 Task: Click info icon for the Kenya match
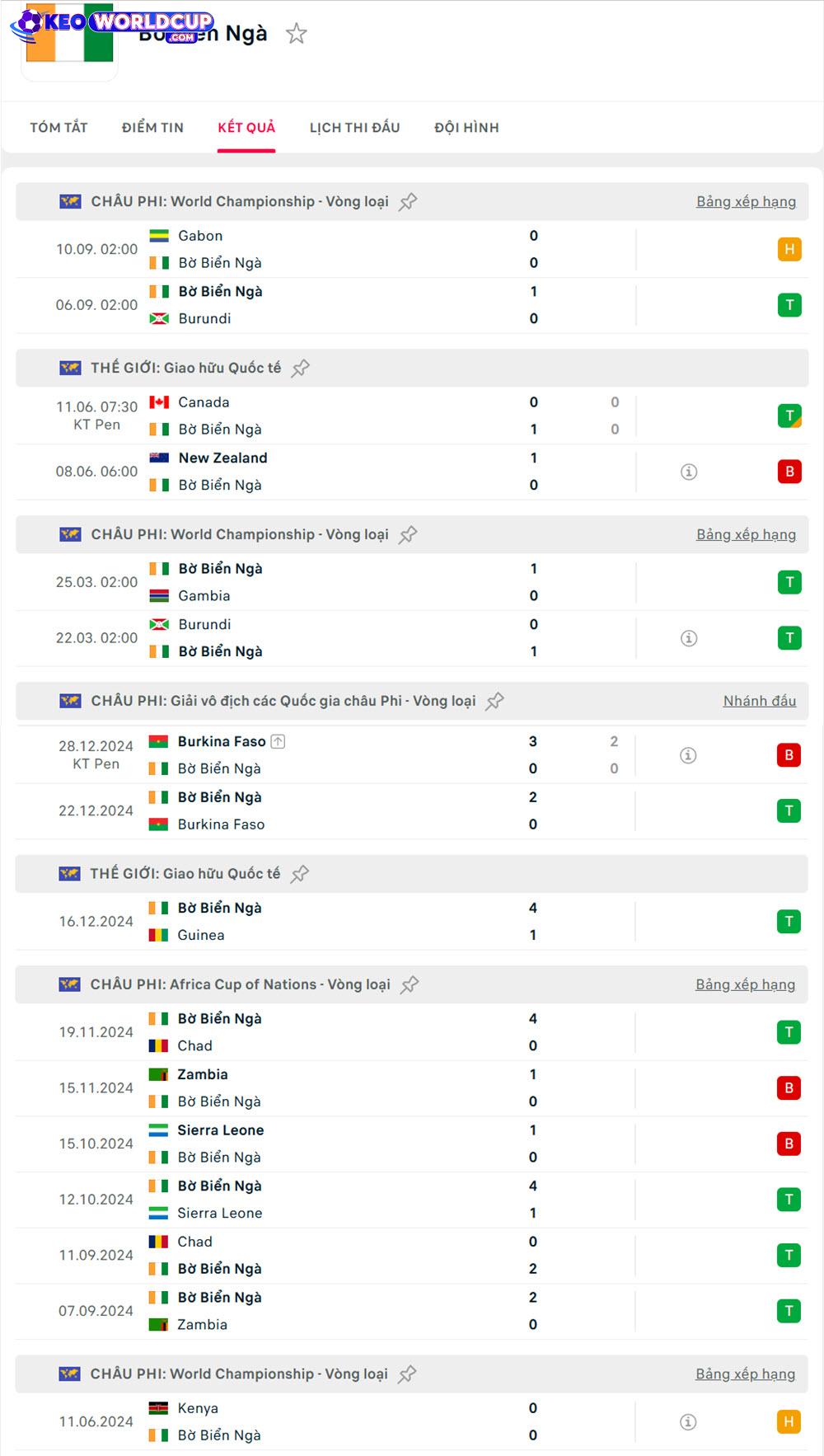coord(688,1421)
